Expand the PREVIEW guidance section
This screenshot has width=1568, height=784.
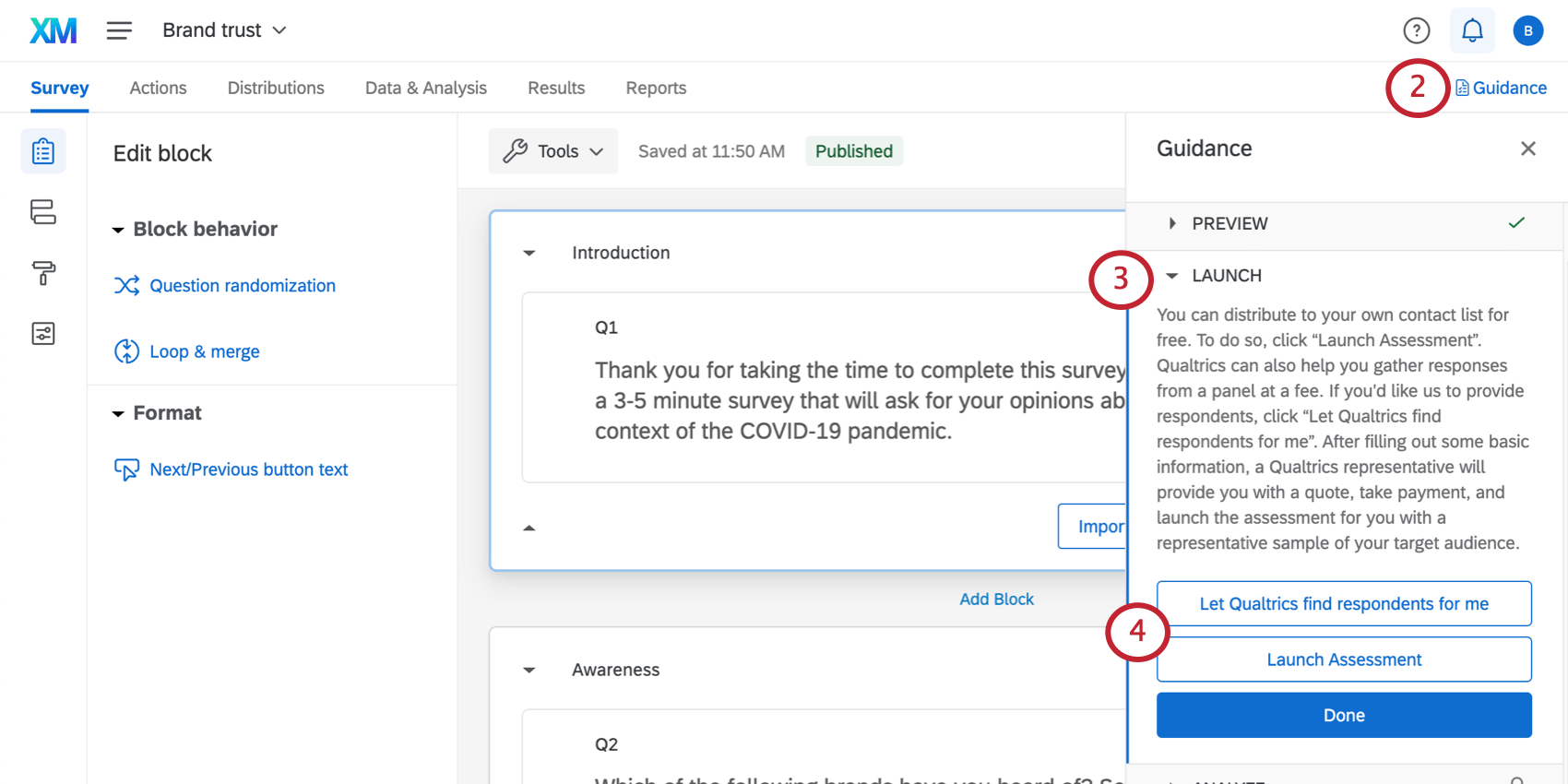1172,223
